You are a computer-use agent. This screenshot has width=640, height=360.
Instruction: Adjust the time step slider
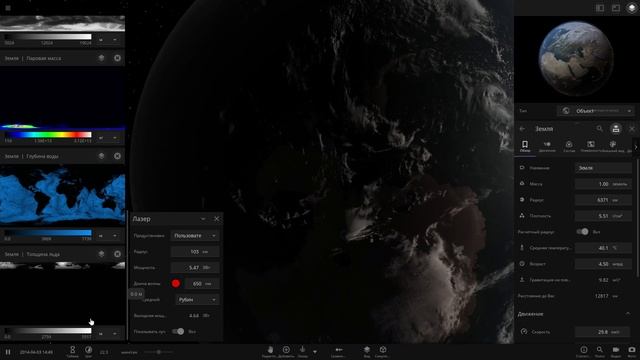158,352
